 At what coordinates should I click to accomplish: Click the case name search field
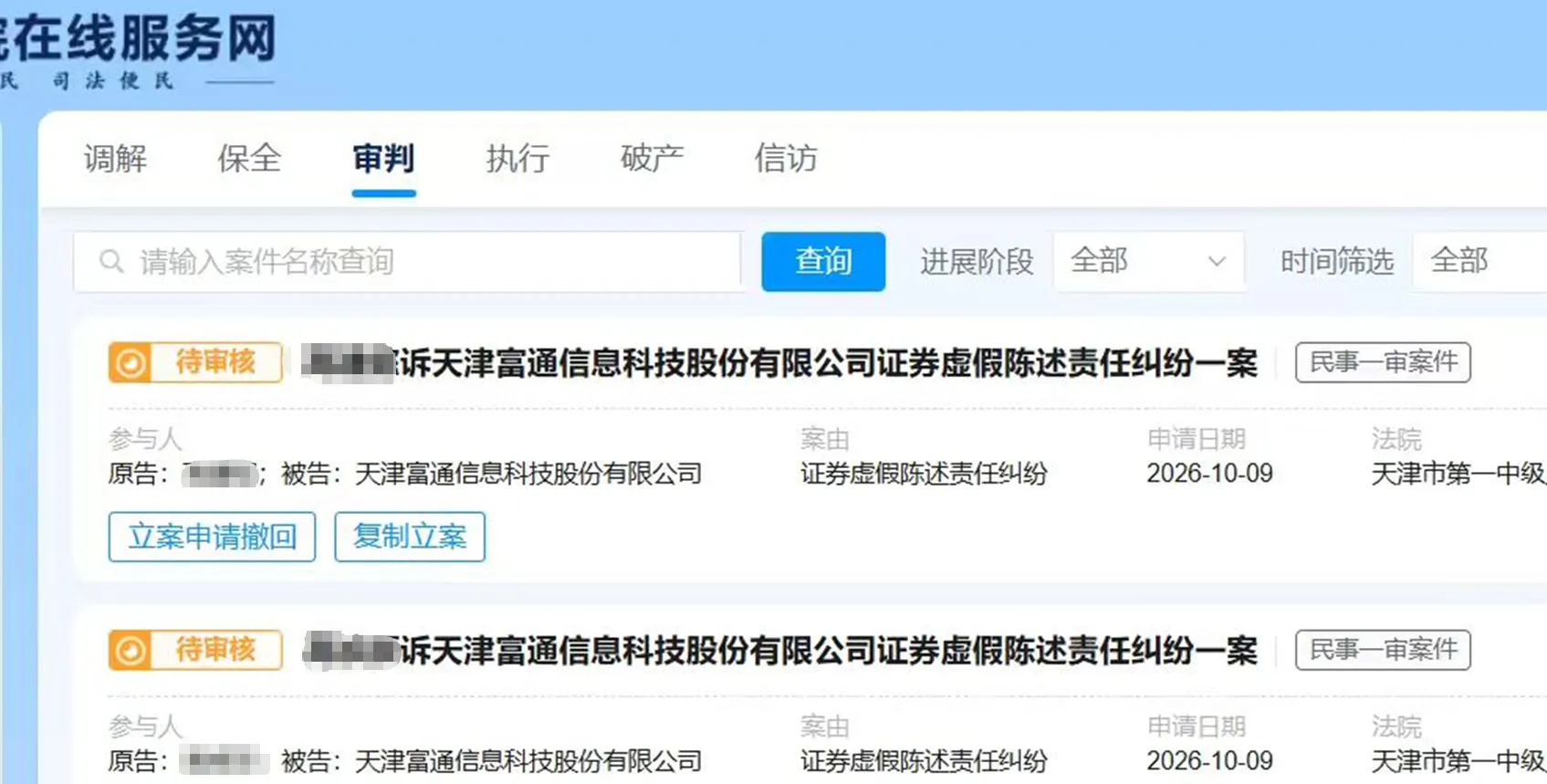407,262
